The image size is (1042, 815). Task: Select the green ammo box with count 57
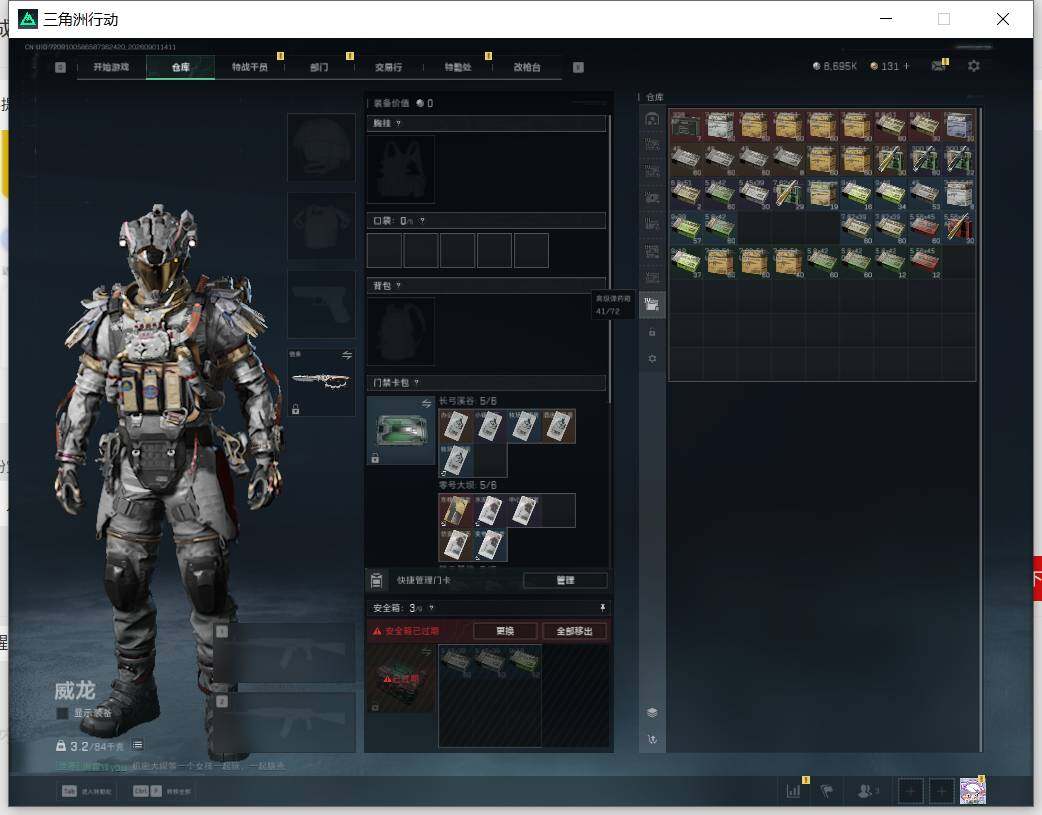coord(686,228)
